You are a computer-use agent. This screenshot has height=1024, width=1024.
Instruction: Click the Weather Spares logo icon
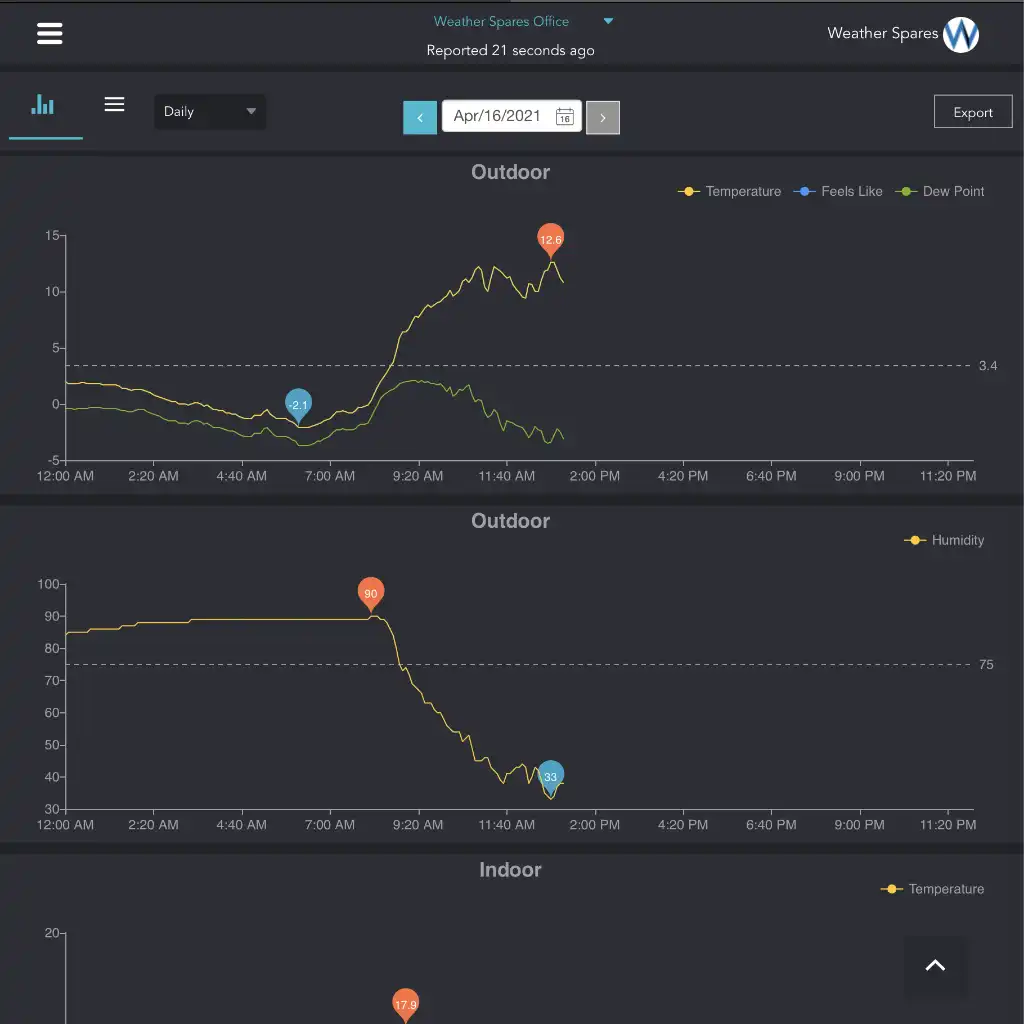click(961, 35)
